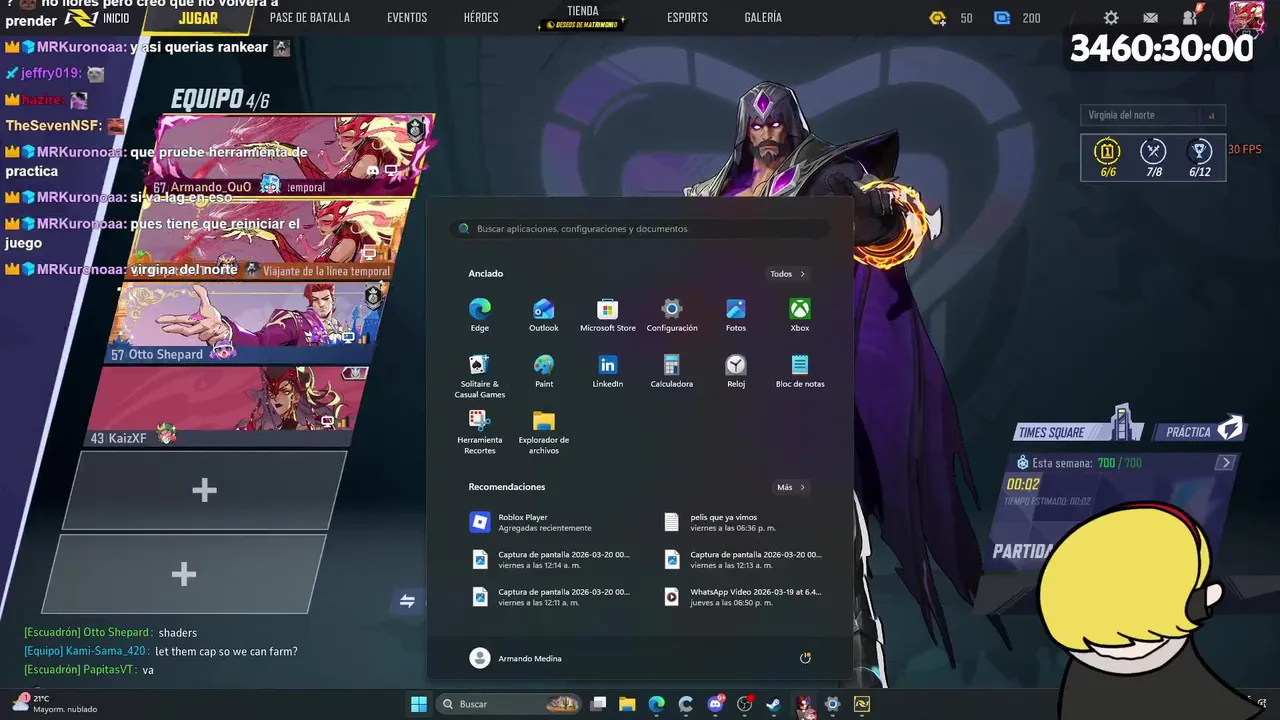Click the blue currency icon next to 200
The height and width of the screenshot is (720, 1280).
click(1002, 18)
